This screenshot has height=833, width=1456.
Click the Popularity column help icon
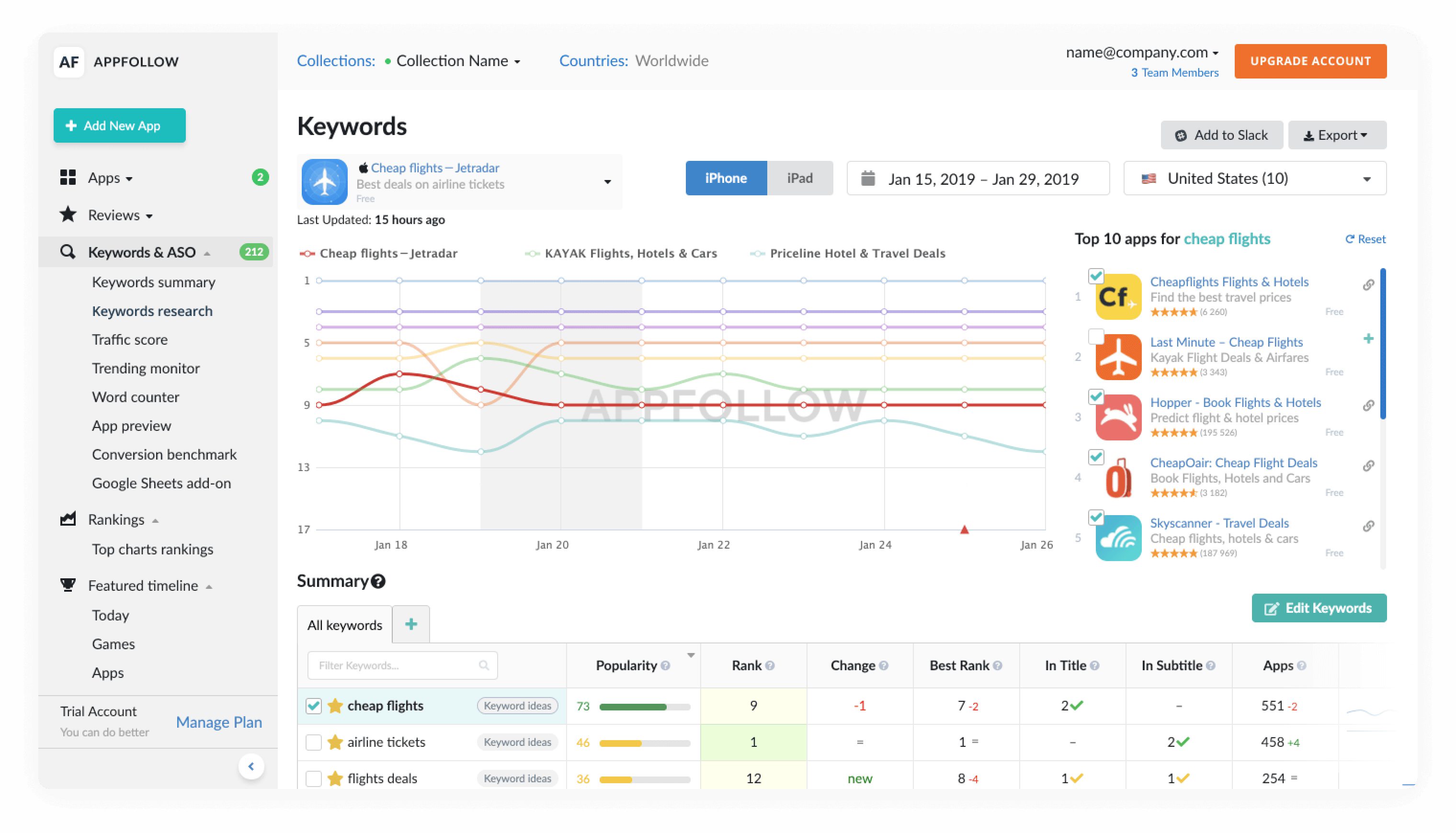pos(666,665)
